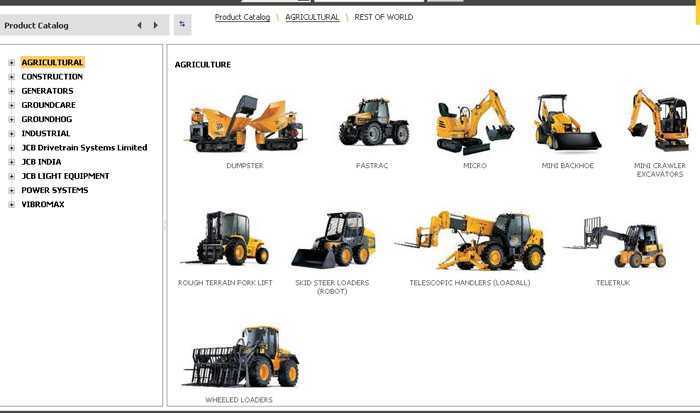Select POWER SYSTEMS in the tree
This screenshot has width=700, height=413.
54,190
